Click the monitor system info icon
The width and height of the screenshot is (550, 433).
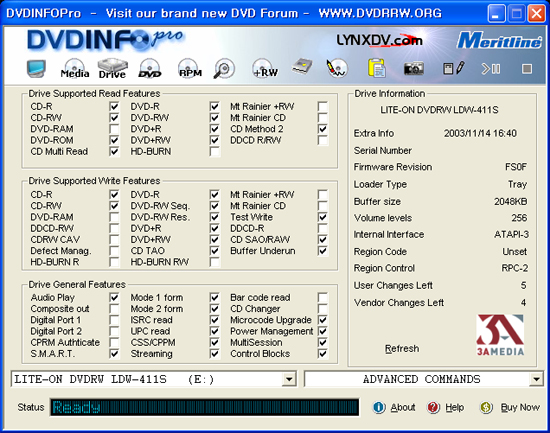tap(36, 68)
